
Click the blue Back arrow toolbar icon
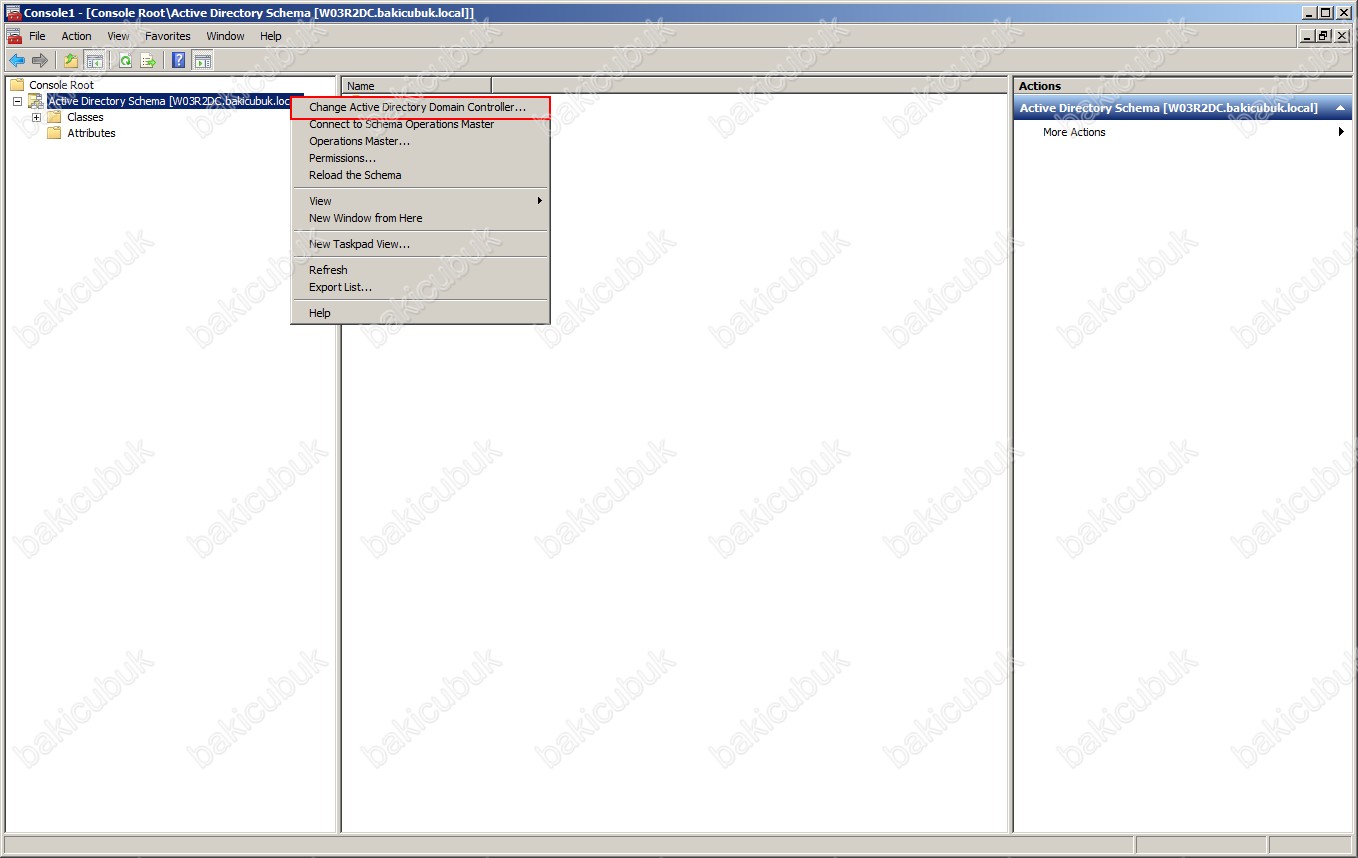point(16,60)
